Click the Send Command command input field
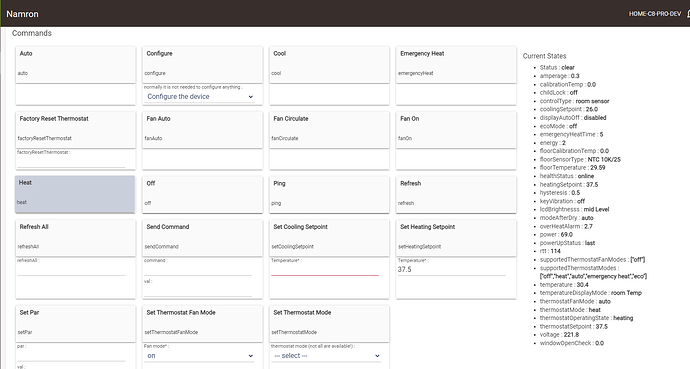This screenshot has height=369, width=690. (x=198, y=270)
